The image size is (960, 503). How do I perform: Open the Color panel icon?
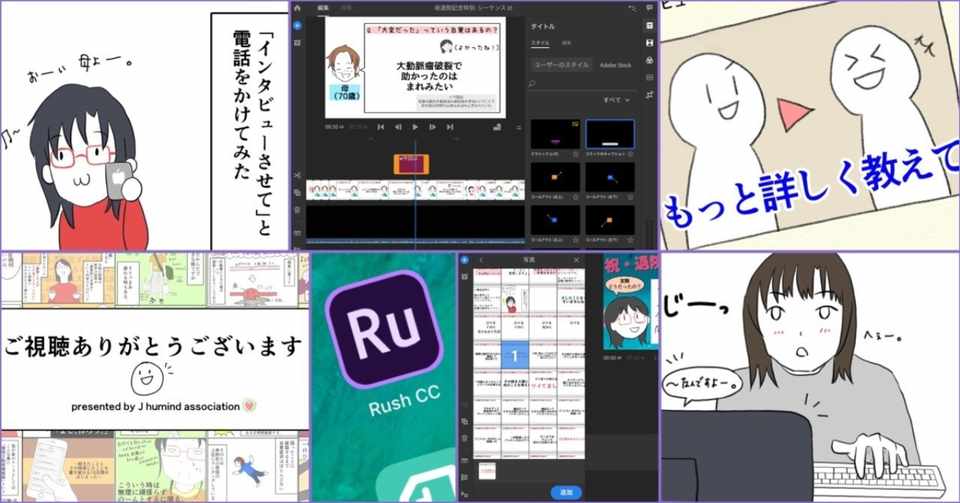click(649, 61)
